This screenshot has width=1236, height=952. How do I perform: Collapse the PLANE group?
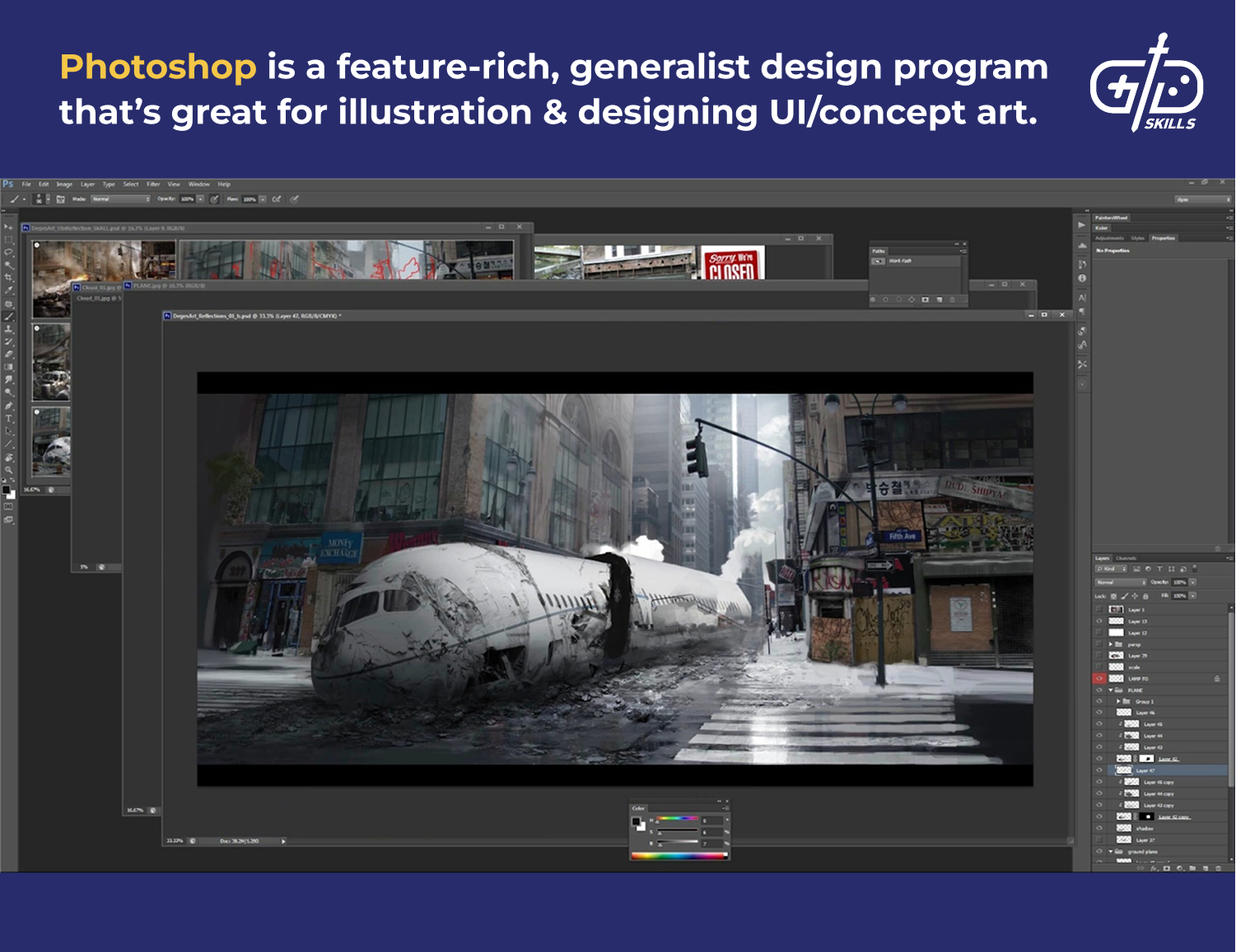[1111, 690]
